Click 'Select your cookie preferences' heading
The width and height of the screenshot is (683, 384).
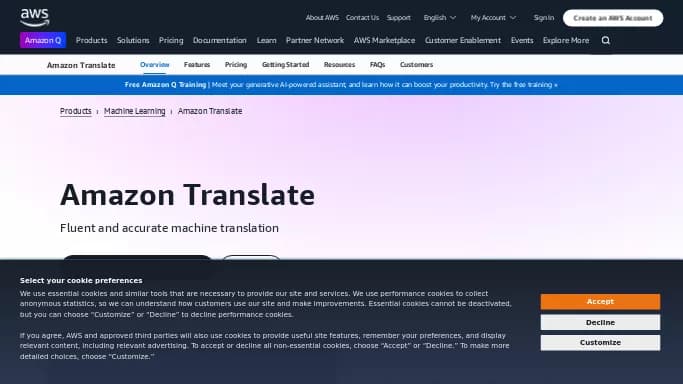point(81,280)
